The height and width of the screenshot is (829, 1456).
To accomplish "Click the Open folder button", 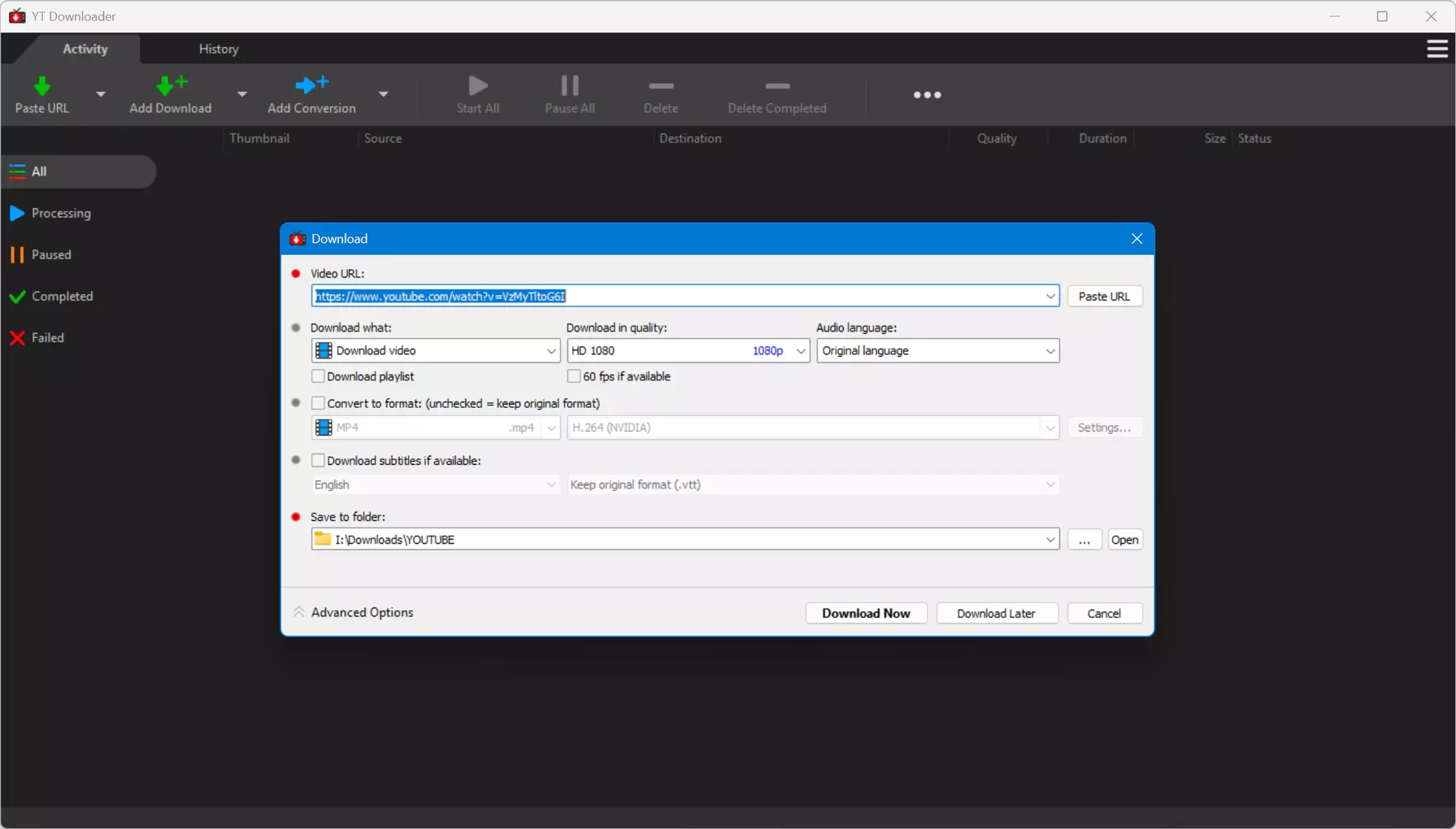I will pyautogui.click(x=1124, y=540).
